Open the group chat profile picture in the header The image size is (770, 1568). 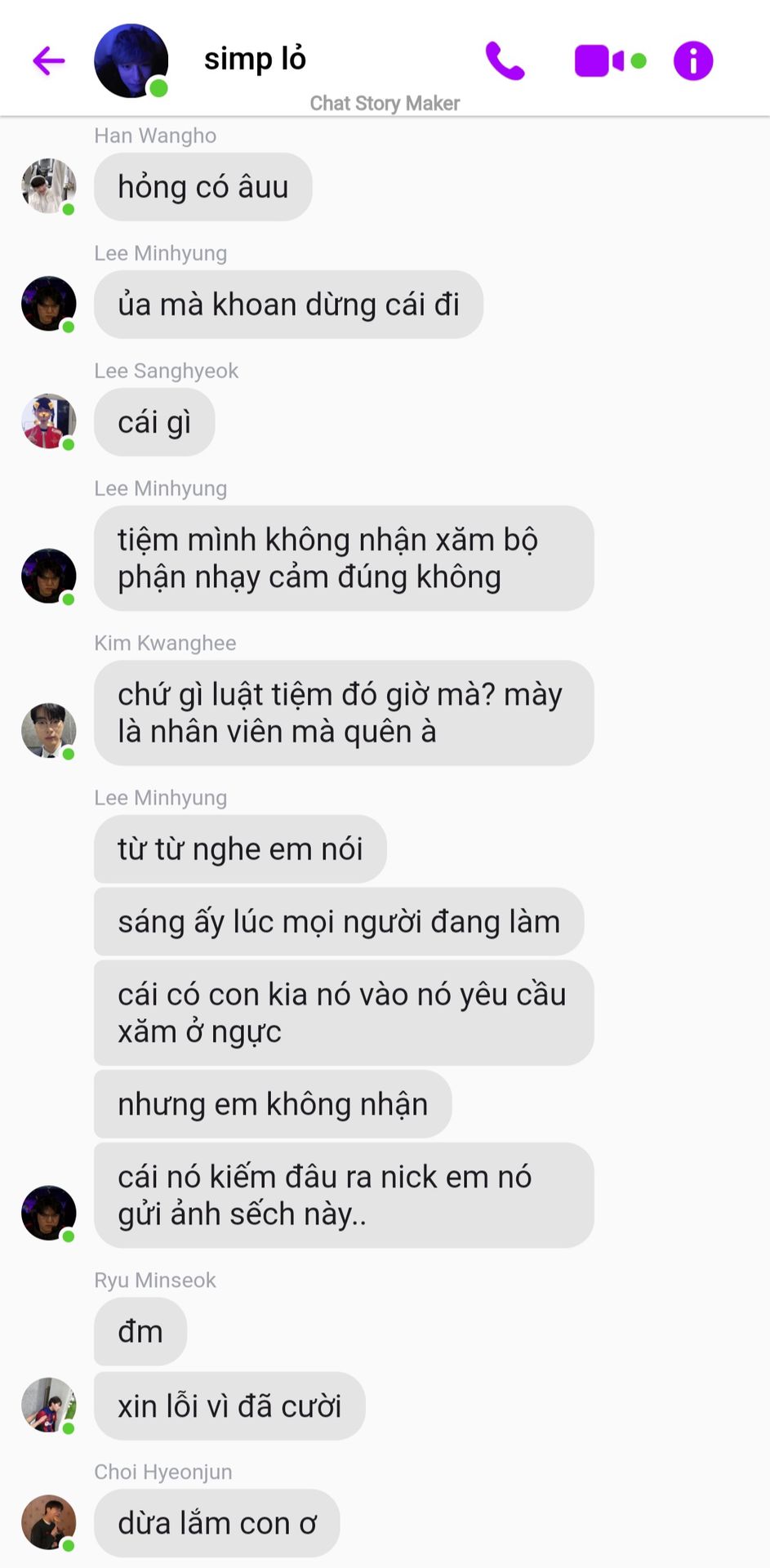pyautogui.click(x=131, y=61)
